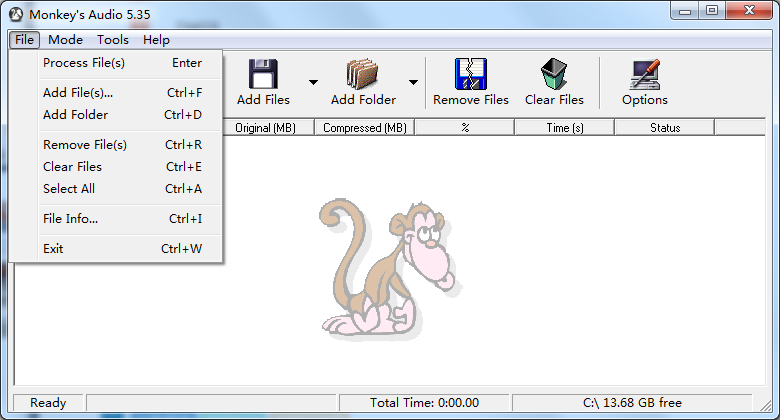Click the Add Files floppy disk icon
The height and width of the screenshot is (420, 780).
tap(263, 74)
